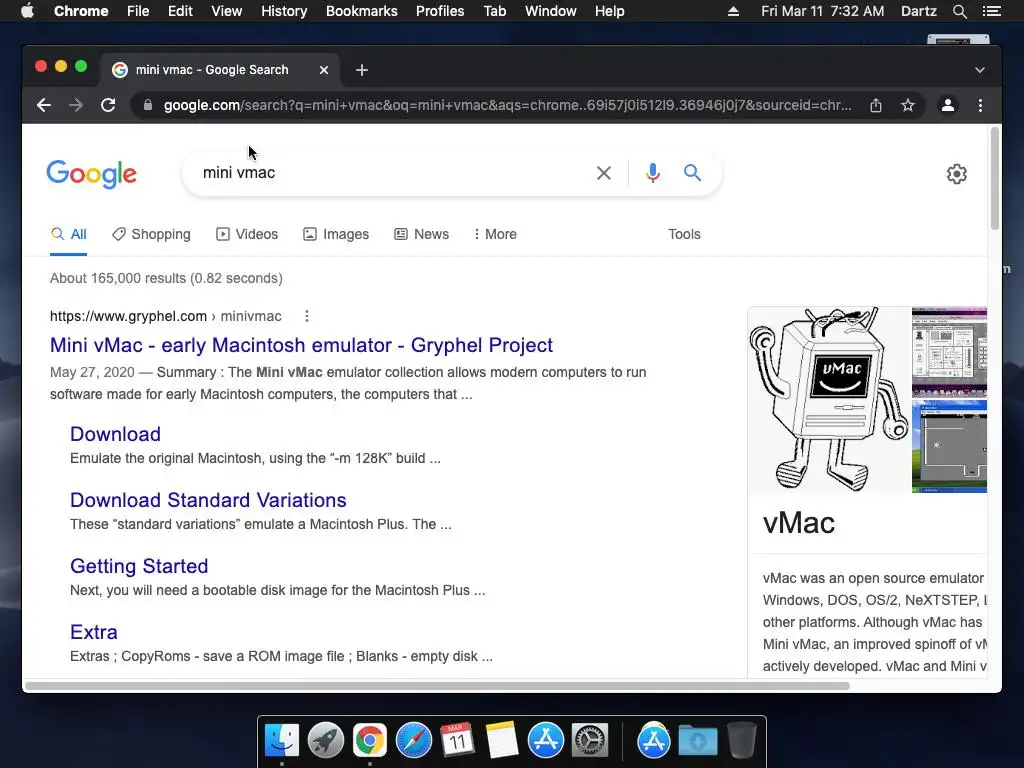Viewport: 1024px width, 768px height.
Task: Switch to the Videos tab
Action: pyautogui.click(x=247, y=234)
